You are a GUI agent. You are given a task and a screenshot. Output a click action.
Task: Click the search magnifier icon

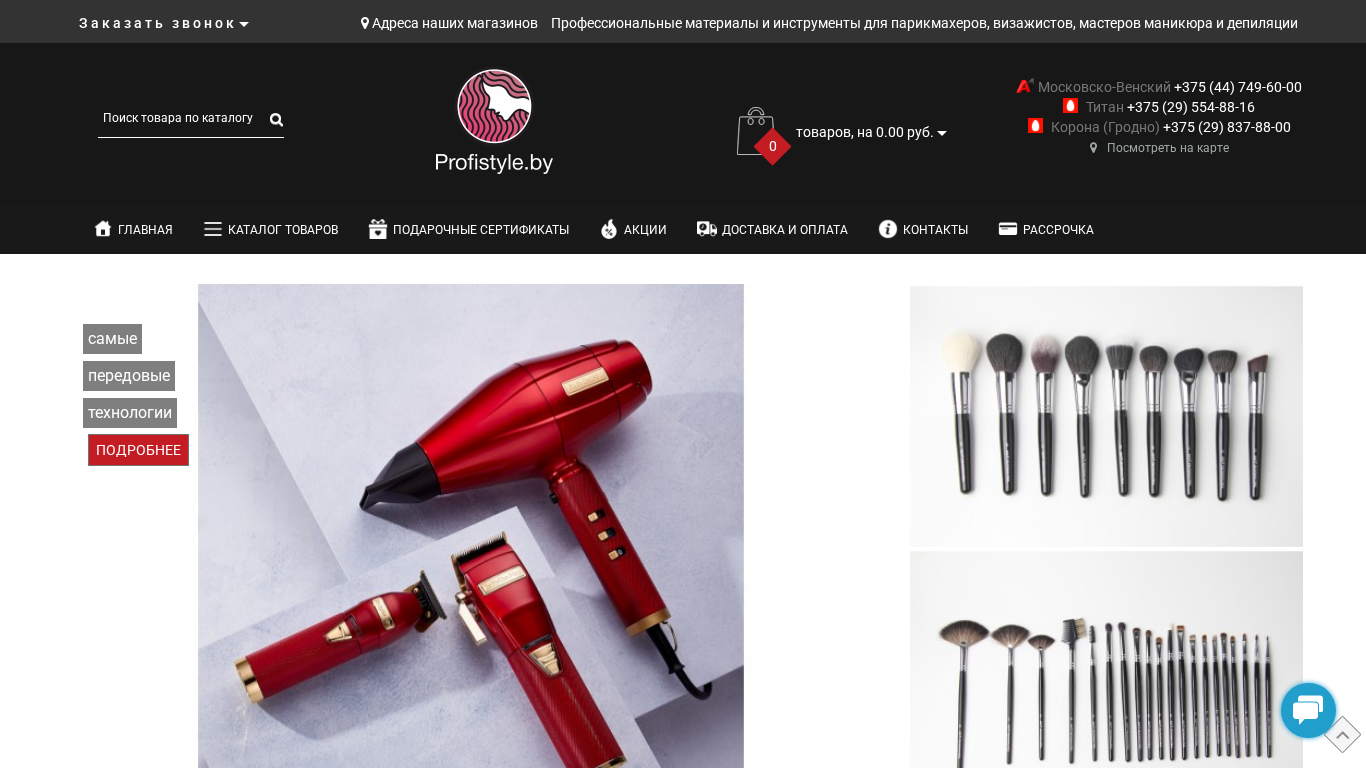(276, 120)
